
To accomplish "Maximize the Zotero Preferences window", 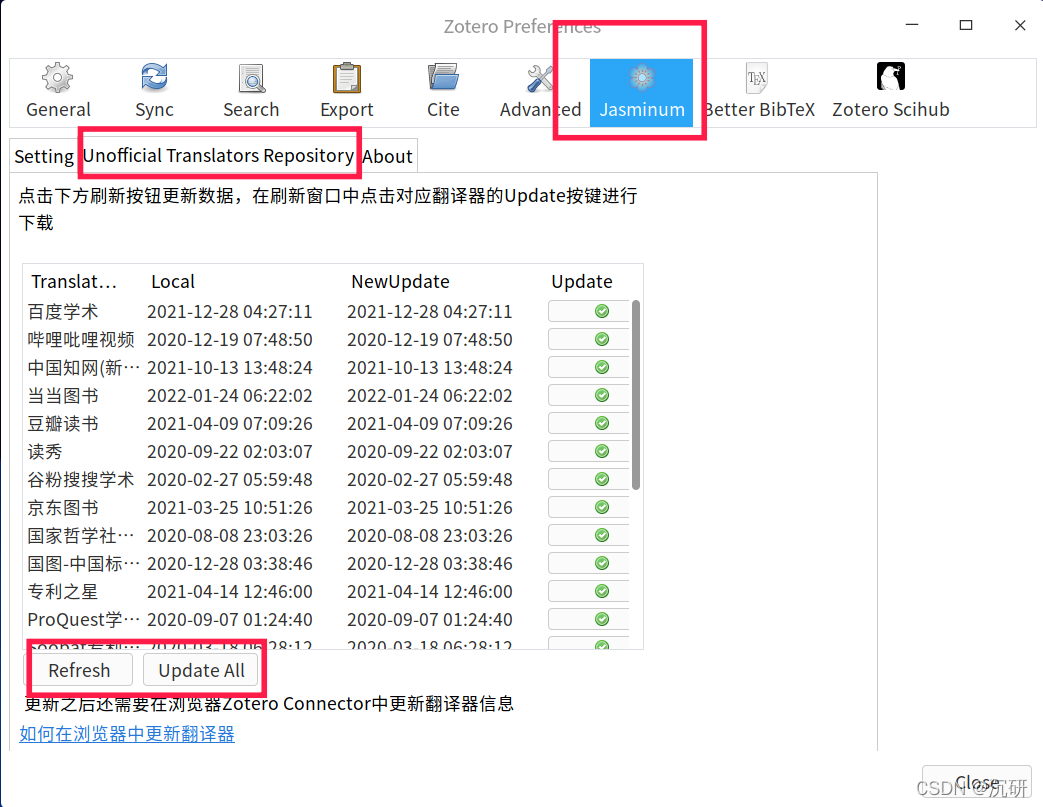I will tap(966, 25).
